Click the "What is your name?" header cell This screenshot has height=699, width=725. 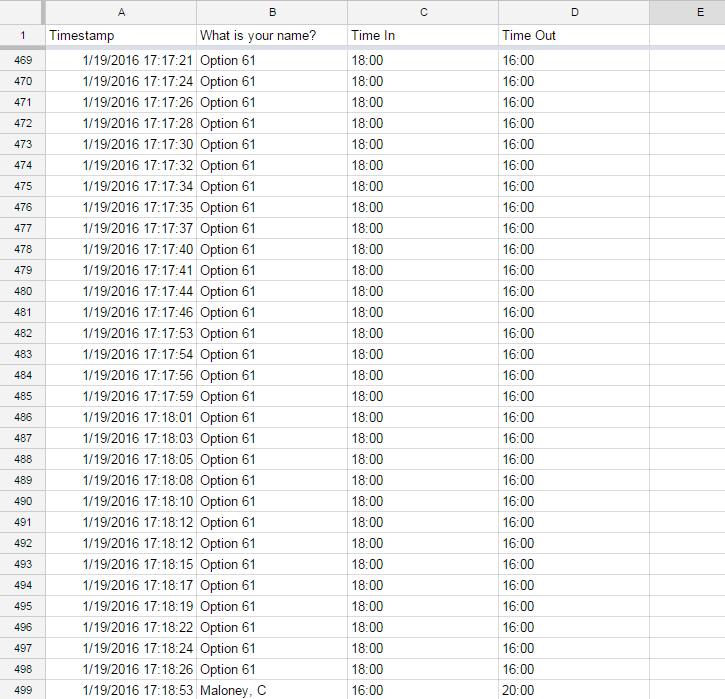[x=272, y=36]
